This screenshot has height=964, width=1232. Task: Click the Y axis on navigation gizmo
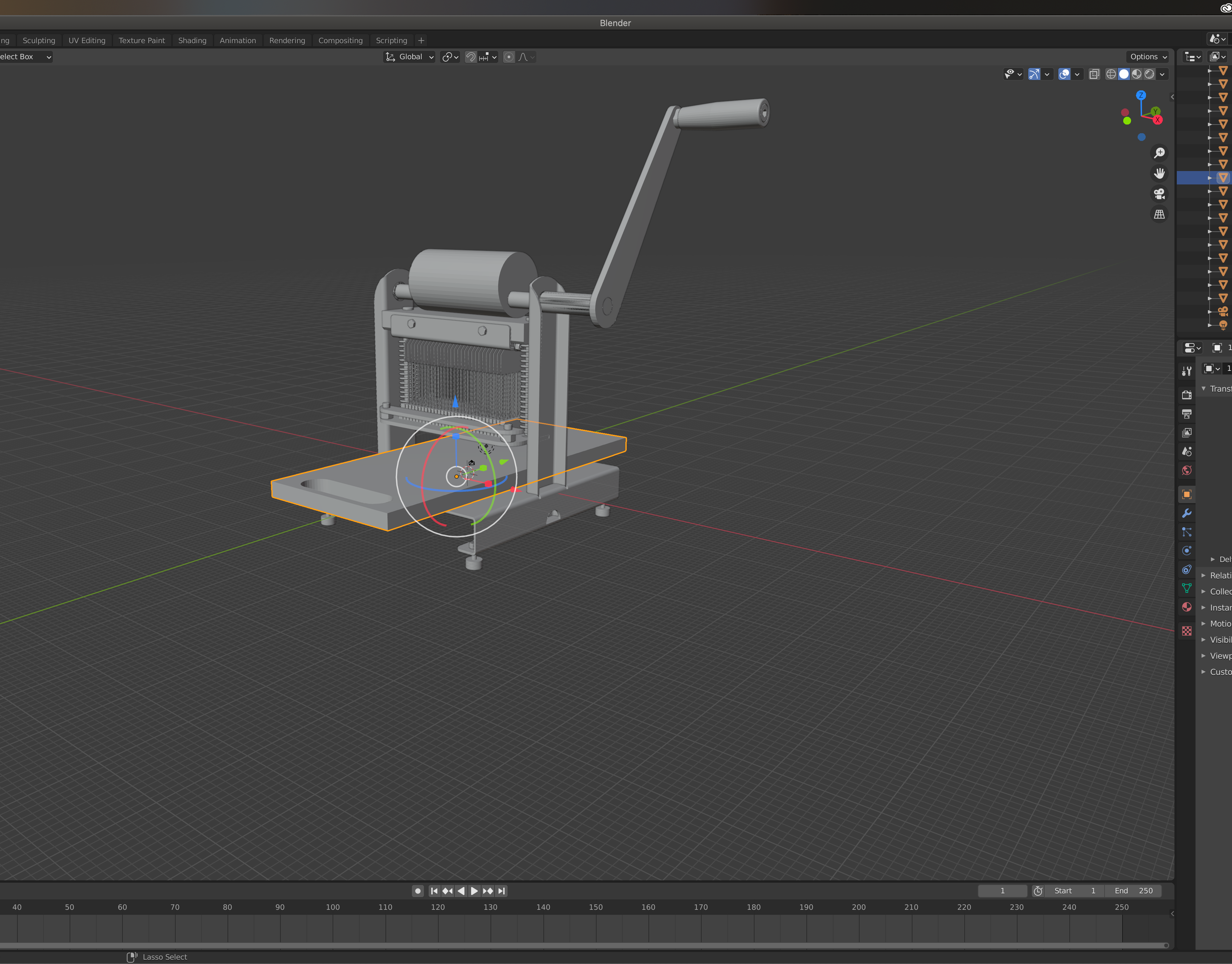pyautogui.click(x=1155, y=111)
